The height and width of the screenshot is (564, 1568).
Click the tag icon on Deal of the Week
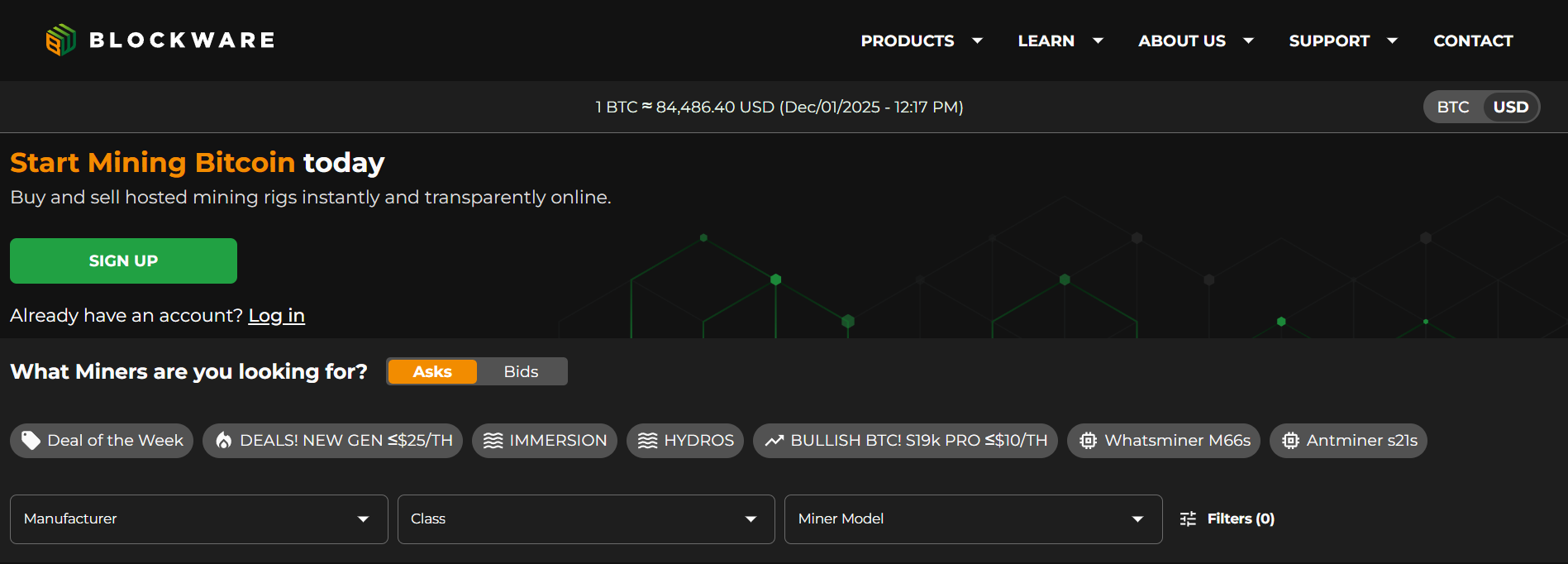[x=31, y=441]
